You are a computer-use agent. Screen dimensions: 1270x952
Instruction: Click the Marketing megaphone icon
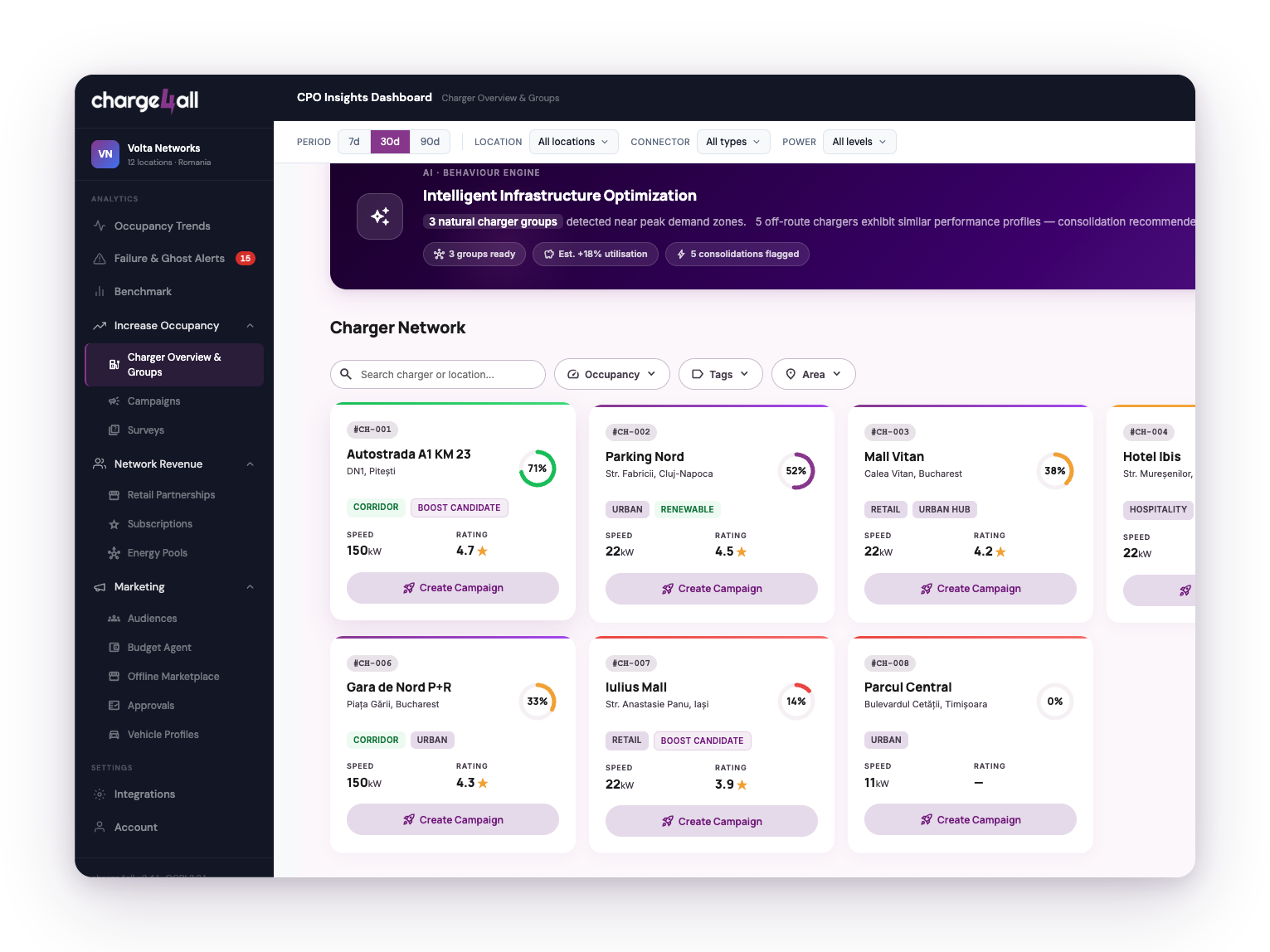[x=100, y=587]
